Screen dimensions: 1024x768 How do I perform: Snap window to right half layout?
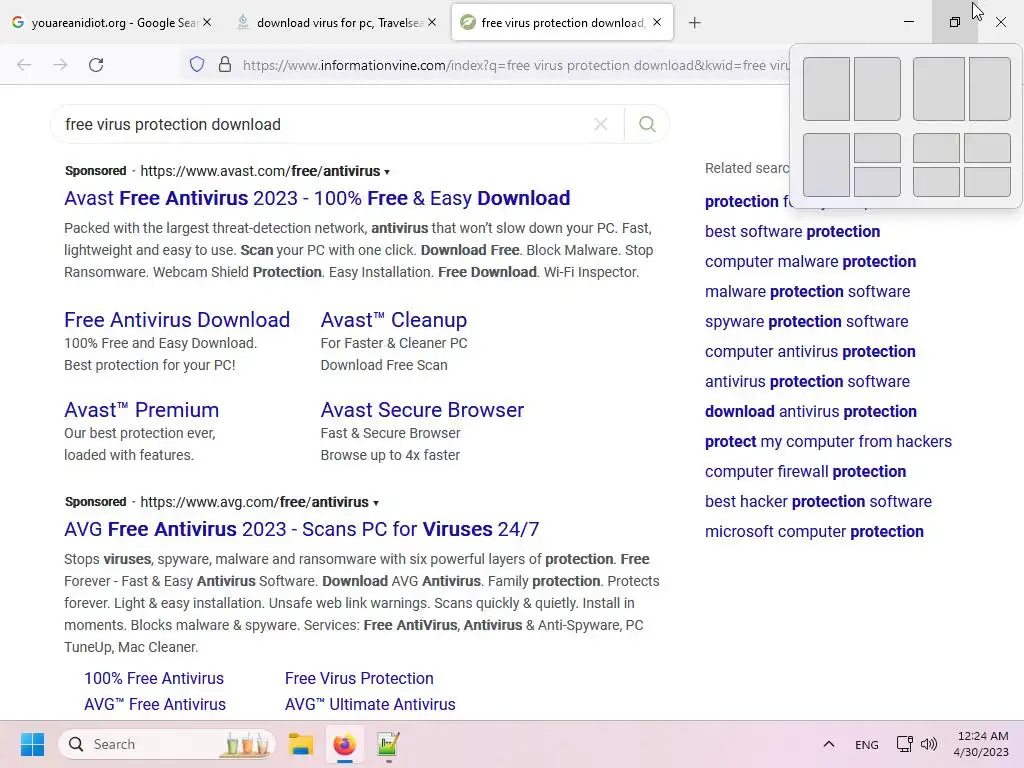(877, 89)
